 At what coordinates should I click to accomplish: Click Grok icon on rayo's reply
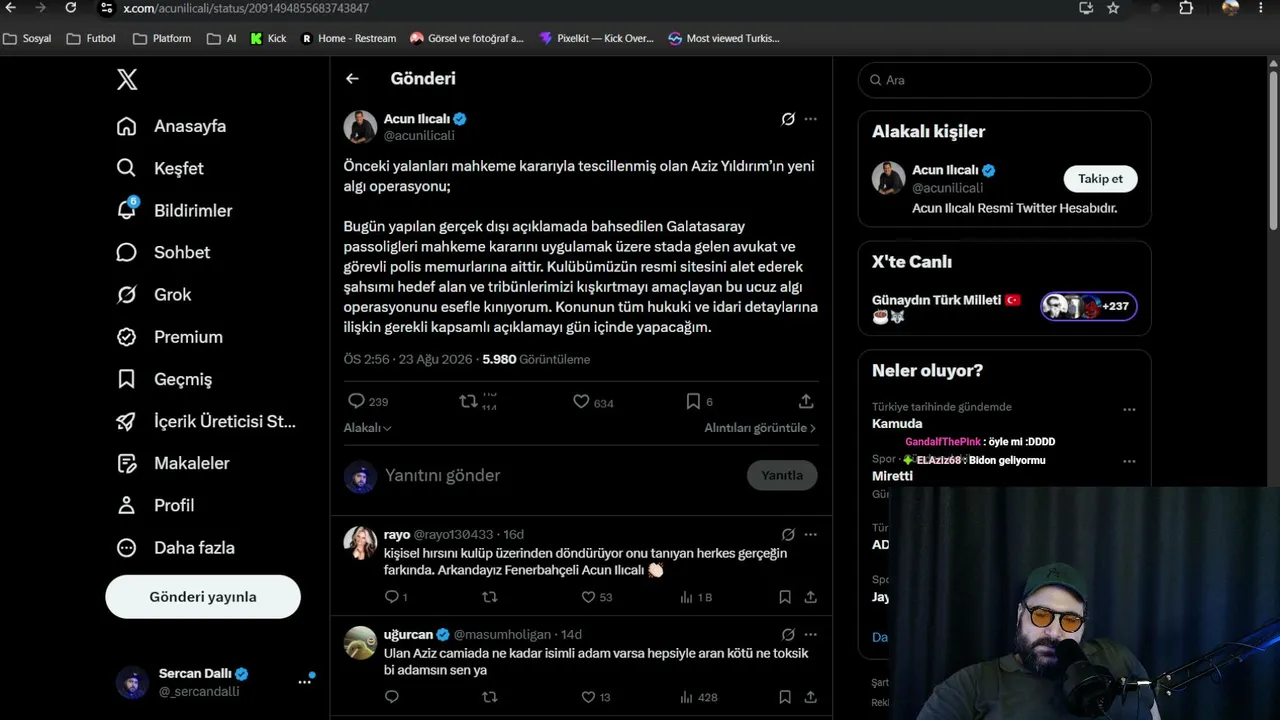(x=788, y=535)
